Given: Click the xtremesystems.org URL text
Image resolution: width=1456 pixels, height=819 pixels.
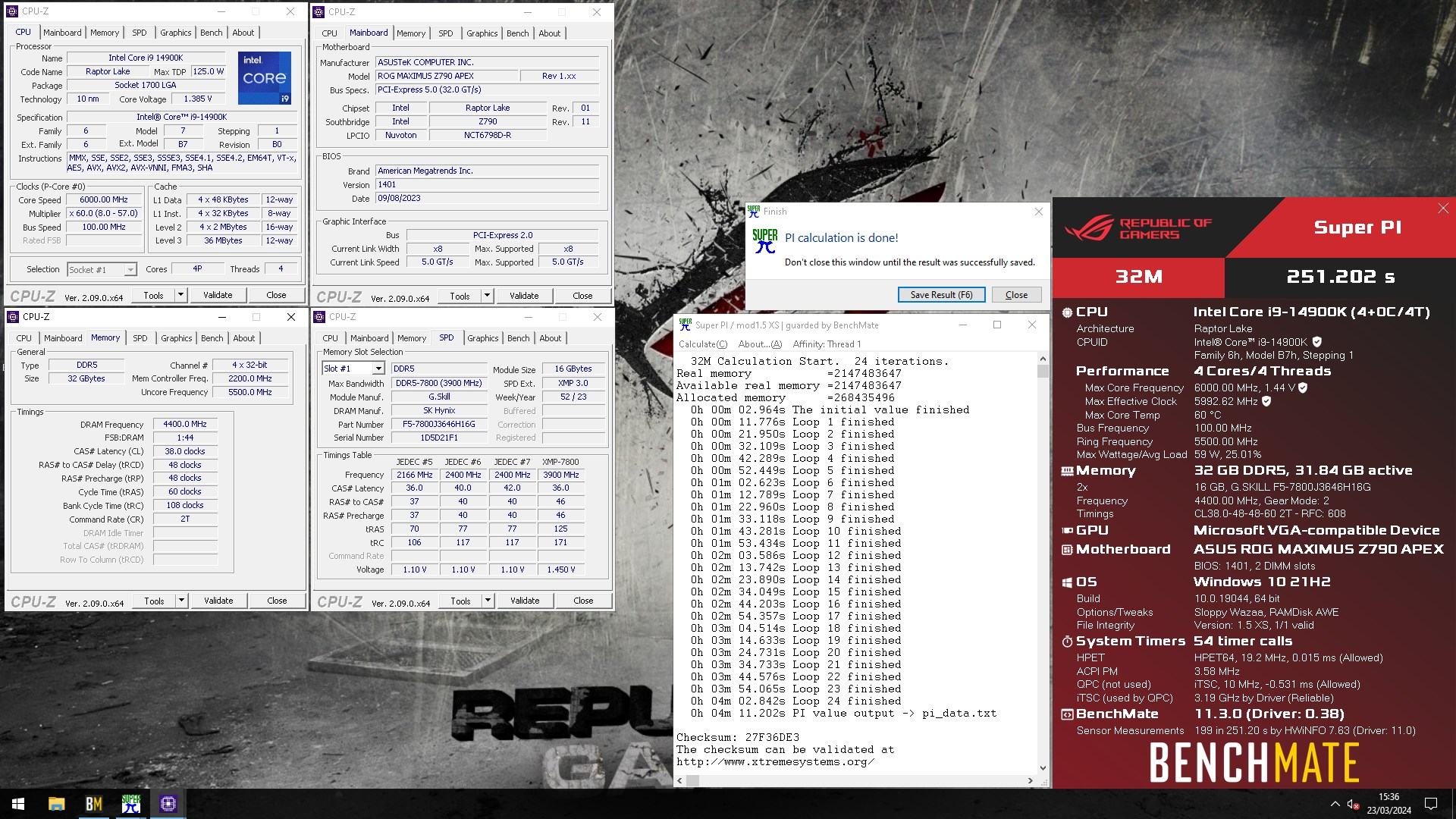Looking at the screenshot, I should pos(775,762).
